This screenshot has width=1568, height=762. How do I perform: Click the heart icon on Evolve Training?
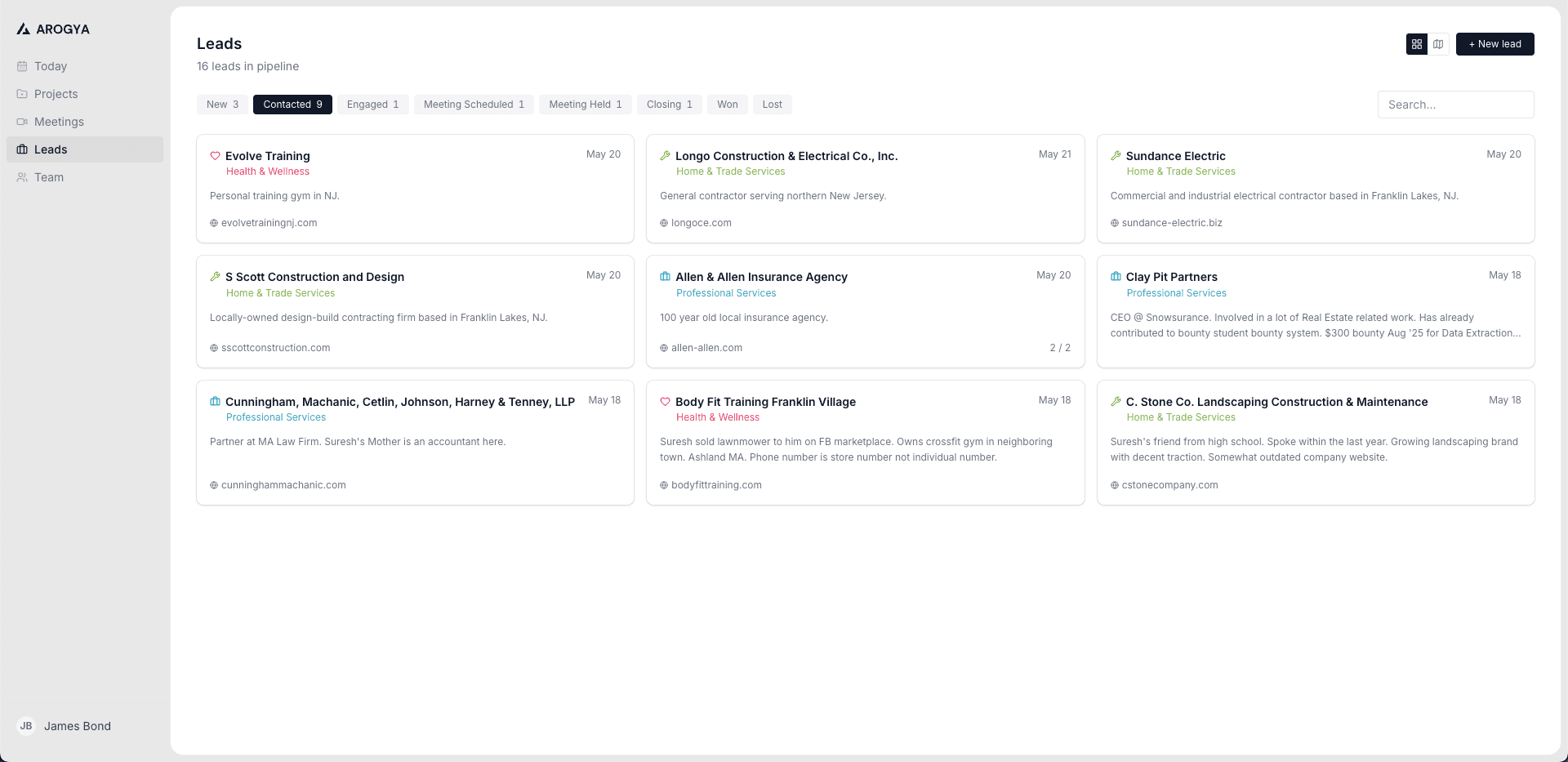pyautogui.click(x=215, y=156)
